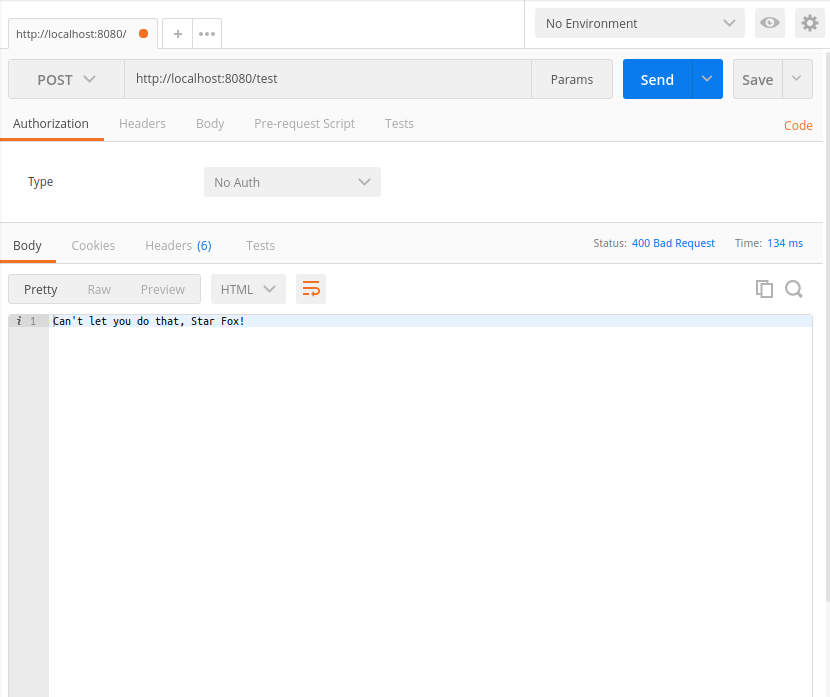Screen dimensions: 830x697
Task: Open the HTML format dropdown
Action: click(248, 289)
